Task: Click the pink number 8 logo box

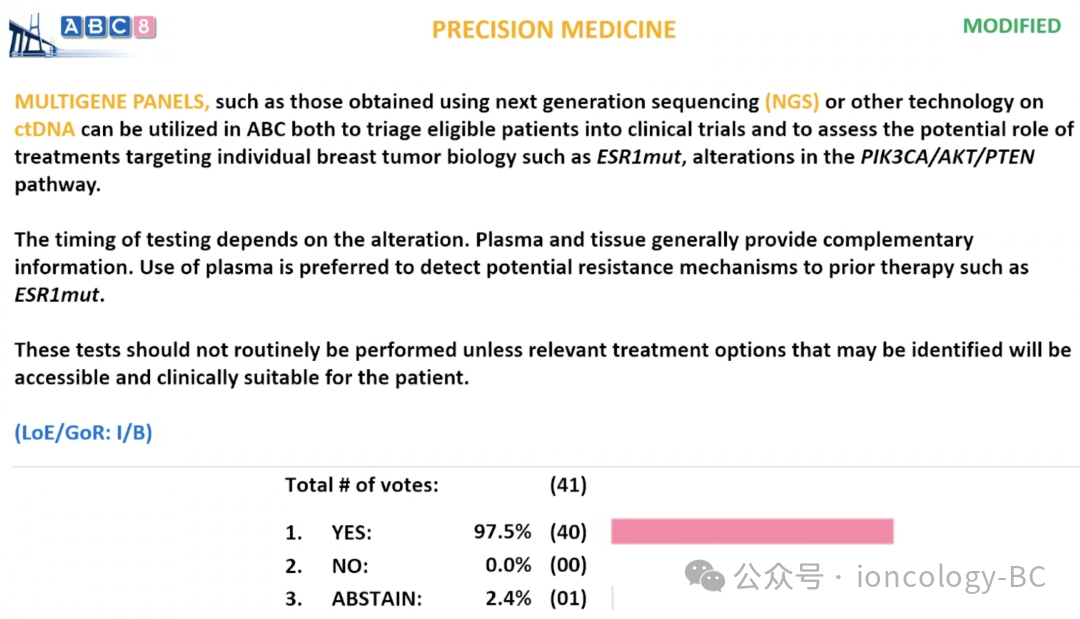Action: (146, 27)
